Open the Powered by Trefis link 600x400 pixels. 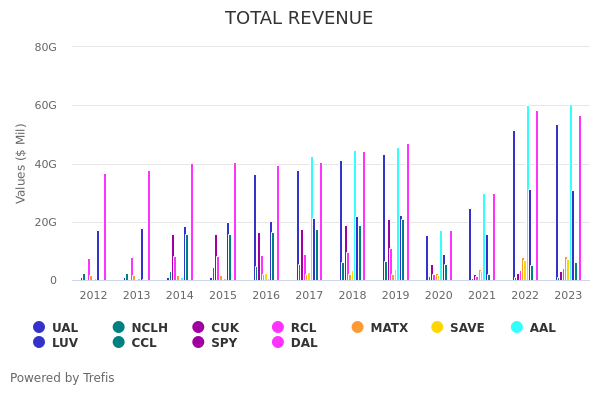click(x=62, y=378)
